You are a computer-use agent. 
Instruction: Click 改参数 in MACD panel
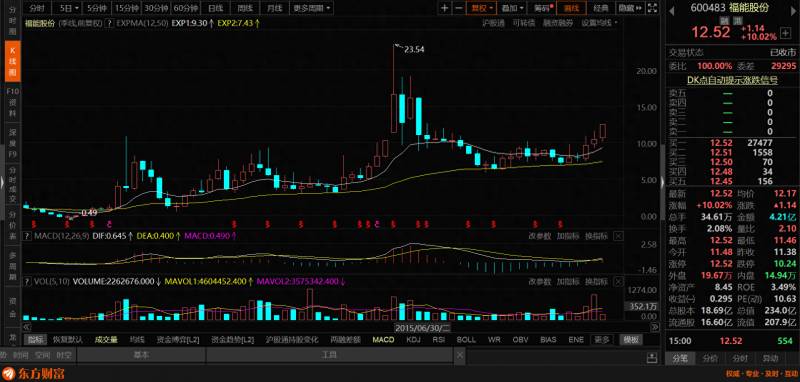click(x=540, y=236)
